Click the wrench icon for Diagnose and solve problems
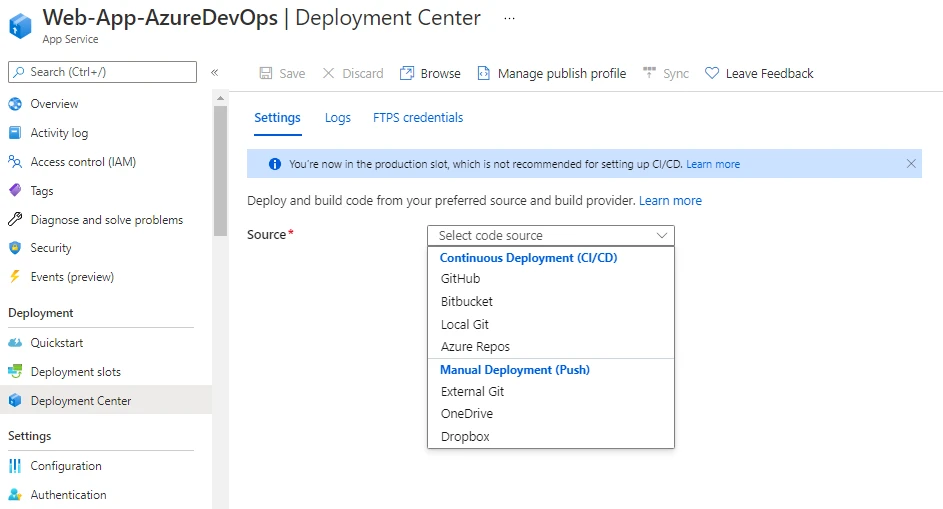943x509 pixels. coord(15,220)
